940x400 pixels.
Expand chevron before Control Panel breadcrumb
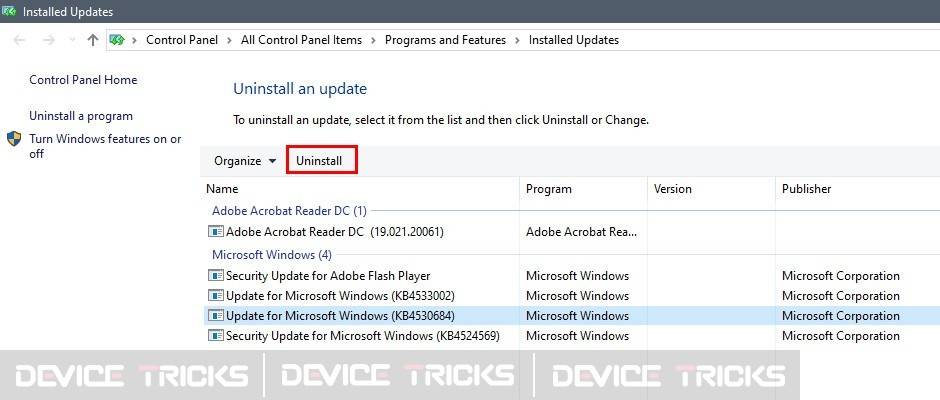[x=135, y=40]
